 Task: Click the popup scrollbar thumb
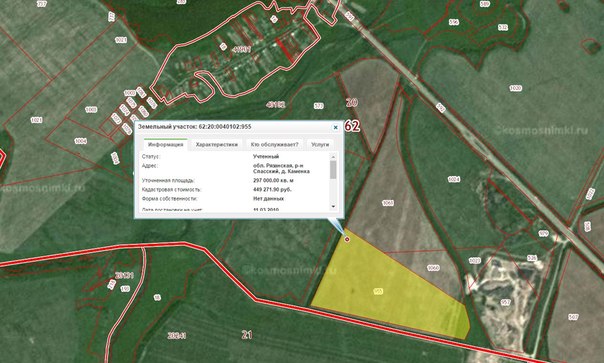(333, 170)
